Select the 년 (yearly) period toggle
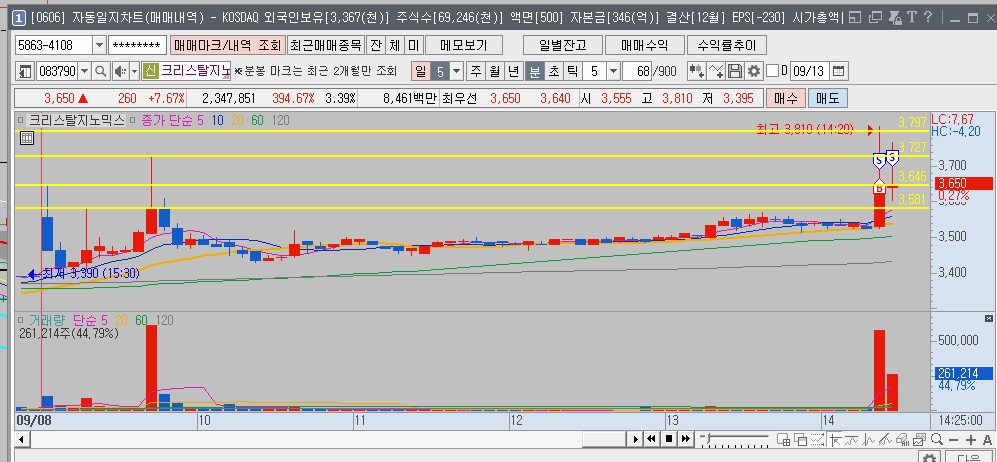Image resolution: width=997 pixels, height=462 pixels. [514, 71]
